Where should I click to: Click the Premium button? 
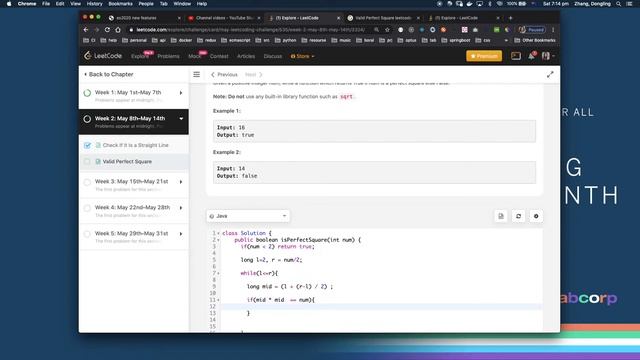tap(484, 56)
